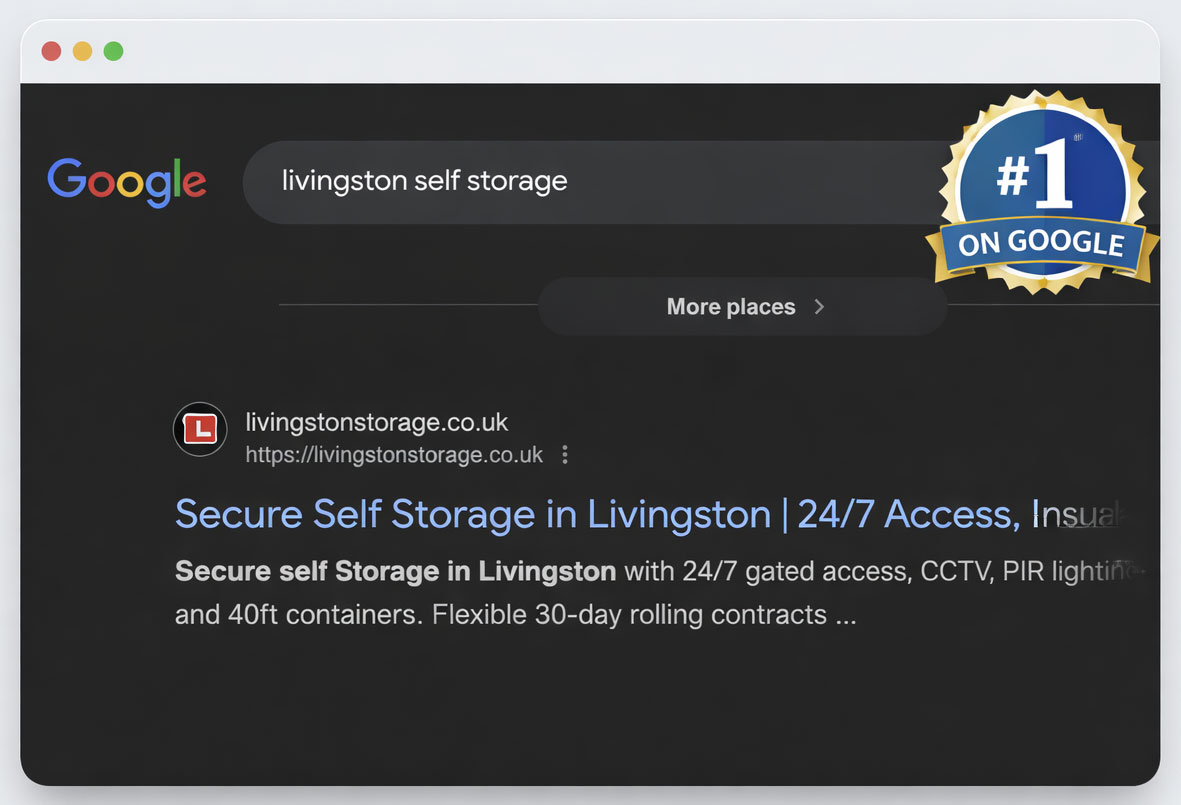1181x805 pixels.
Task: Minimize the window with the yellow button
Action: pyautogui.click(x=82, y=51)
